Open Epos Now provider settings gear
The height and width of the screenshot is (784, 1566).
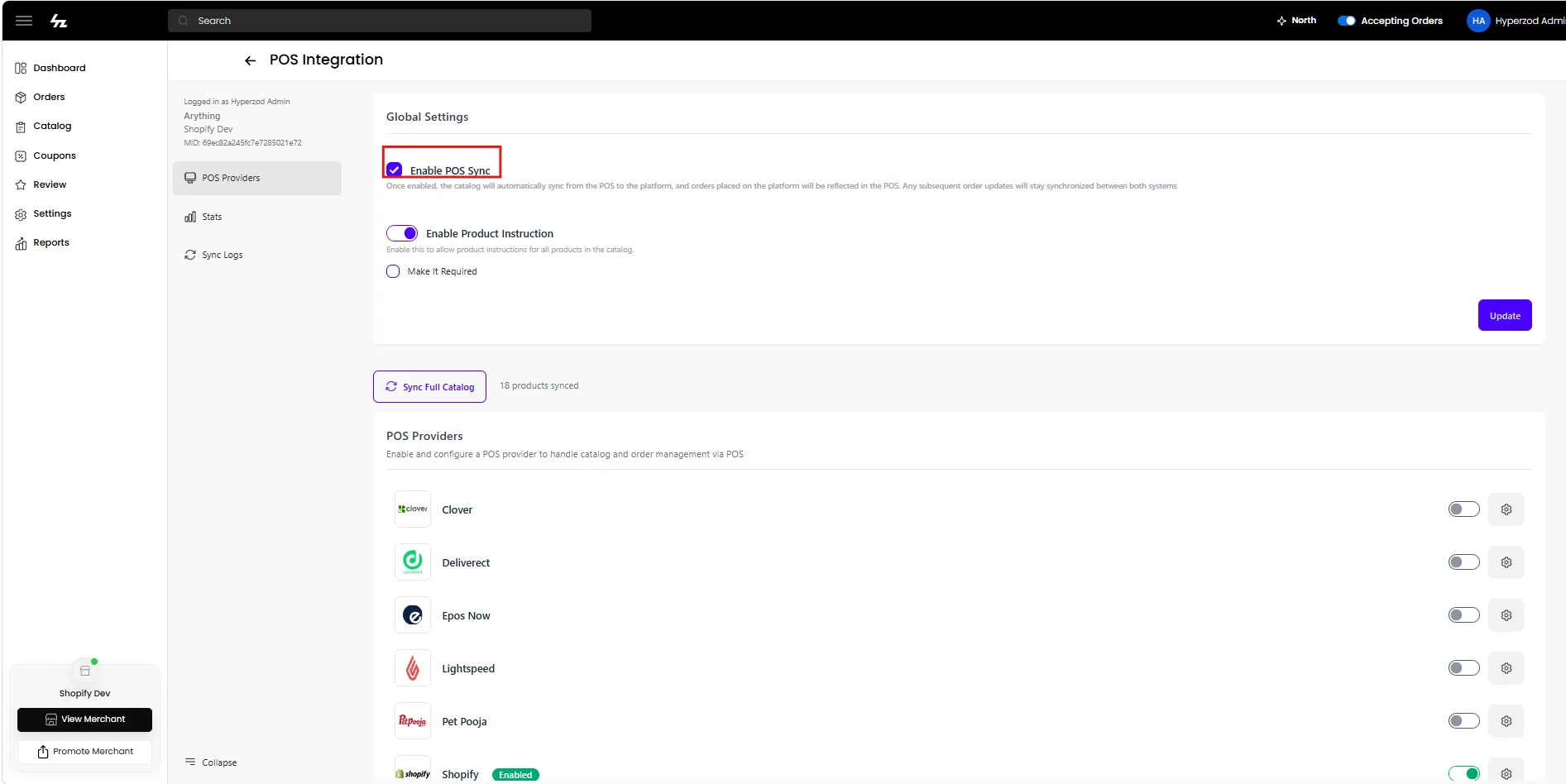(x=1506, y=615)
